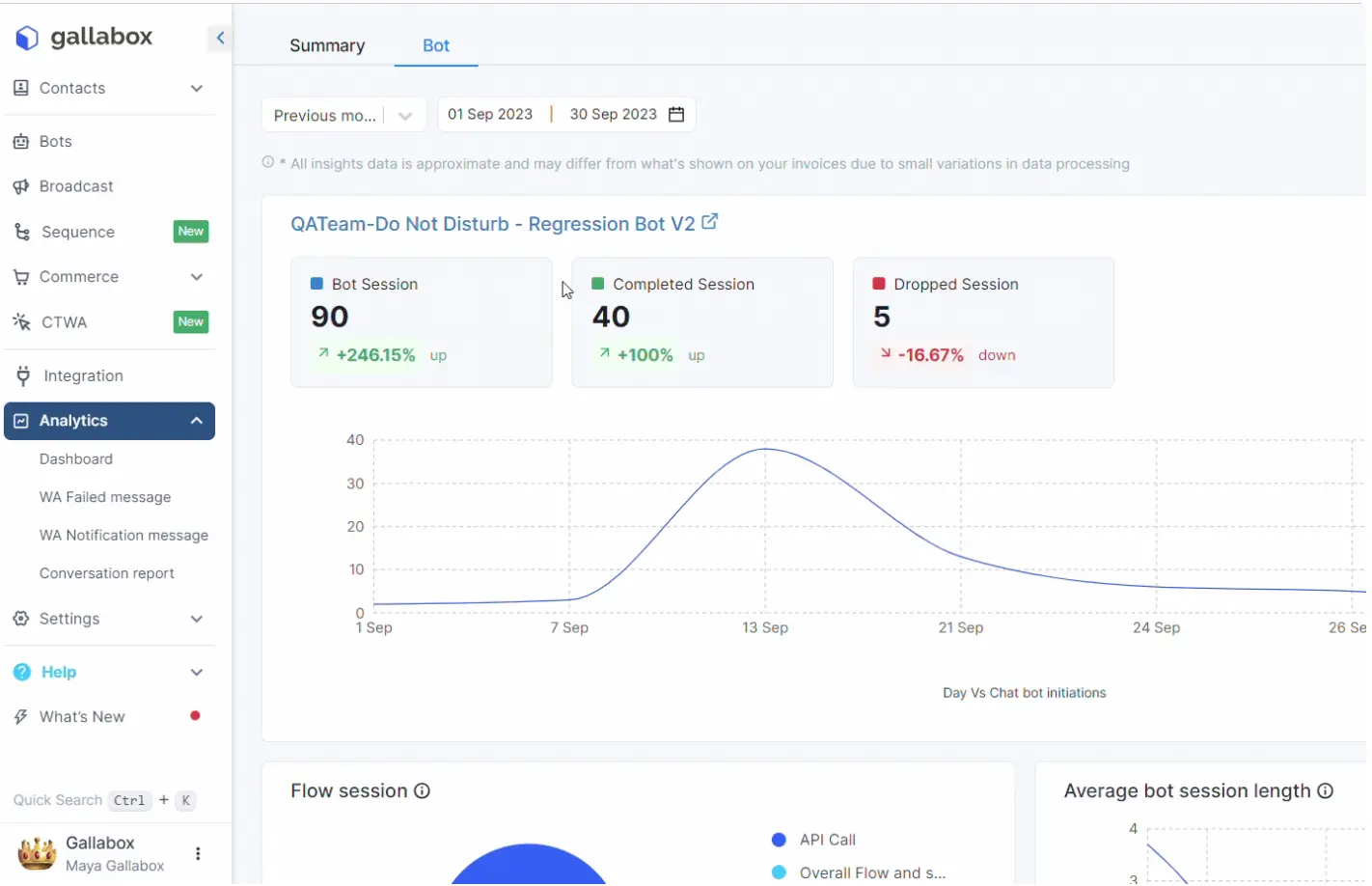Click the API Call legend blue dot
The image size is (1372, 886).
pyautogui.click(x=779, y=841)
